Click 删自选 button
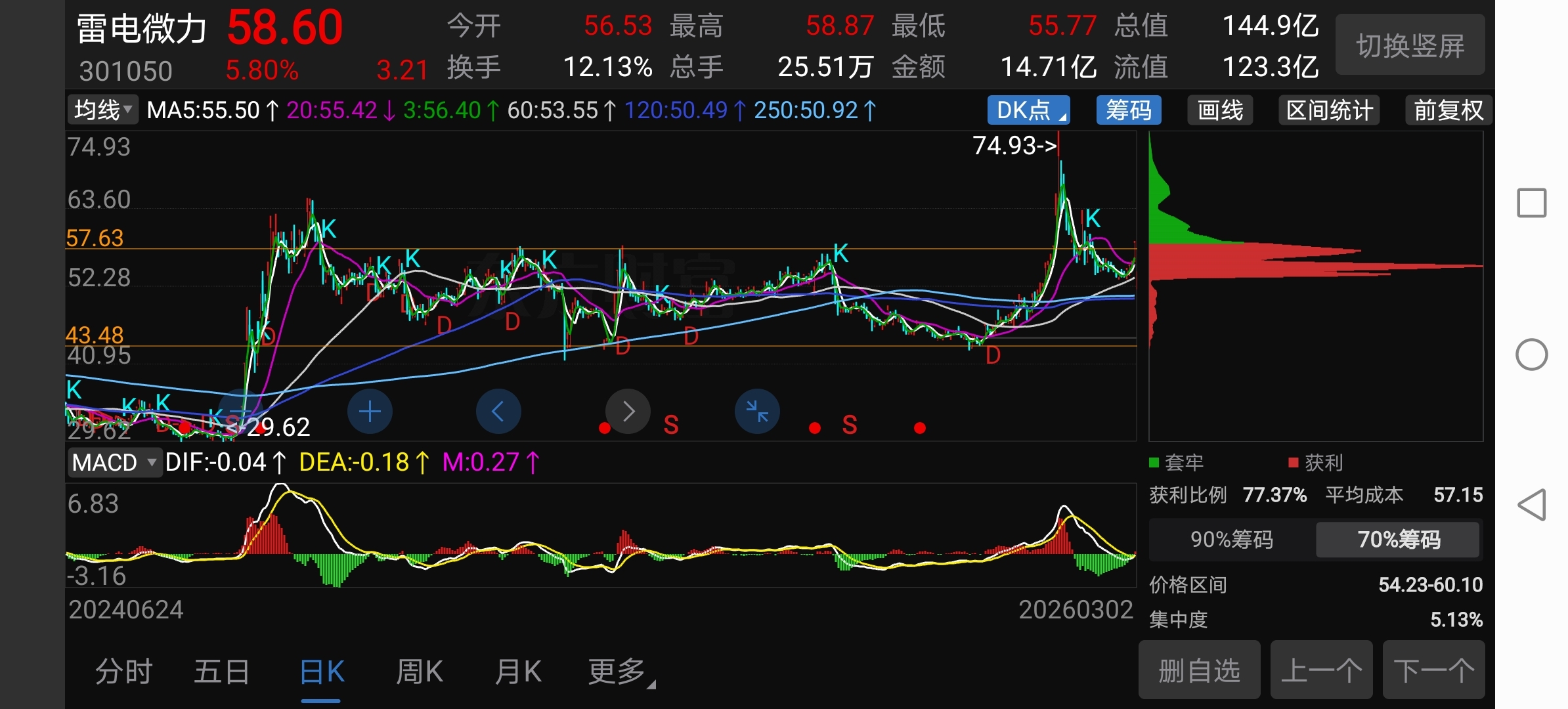Image resolution: width=1568 pixels, height=709 pixels. pos(1199,670)
